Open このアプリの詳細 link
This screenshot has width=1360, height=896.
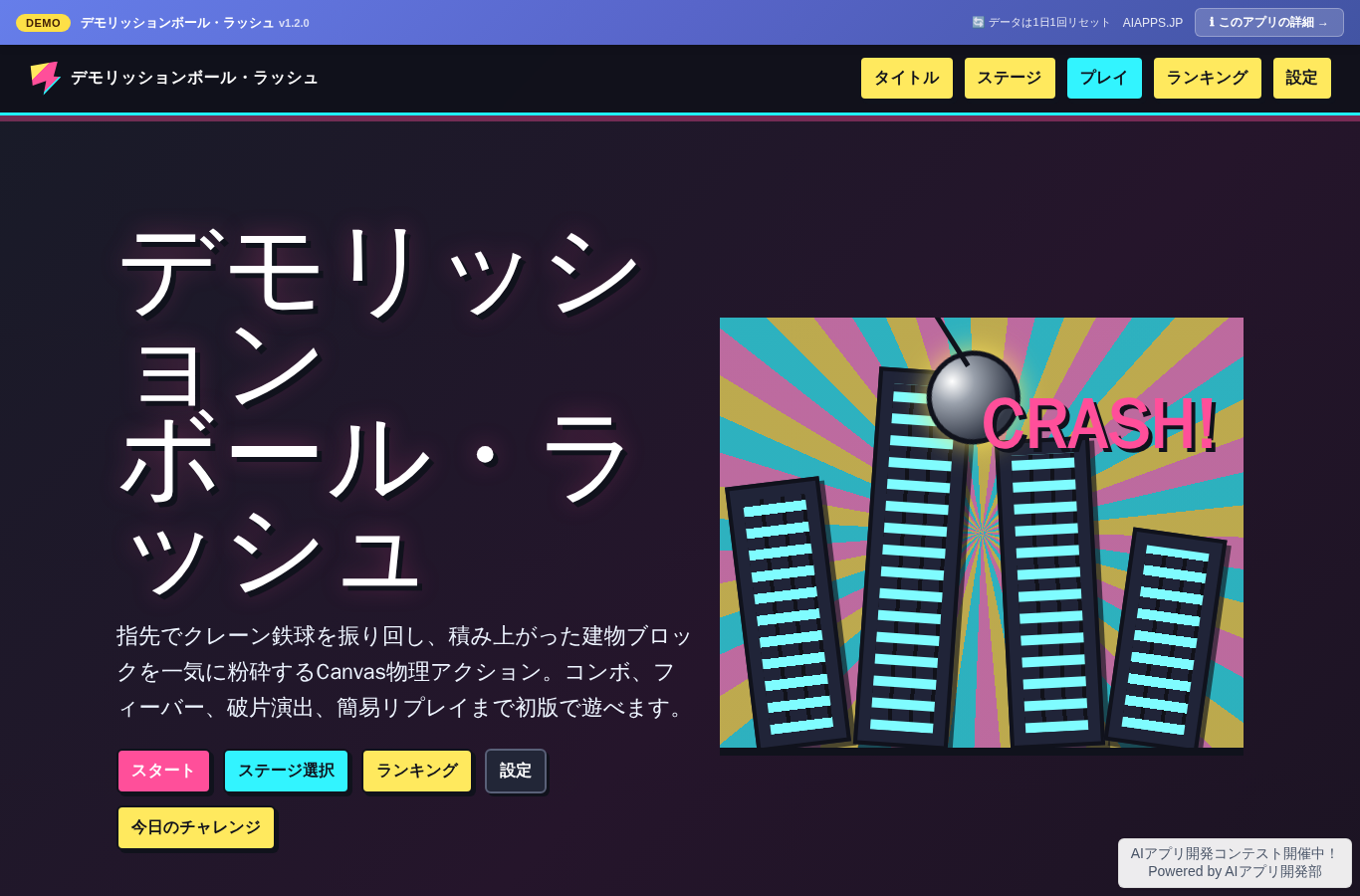point(1269,22)
